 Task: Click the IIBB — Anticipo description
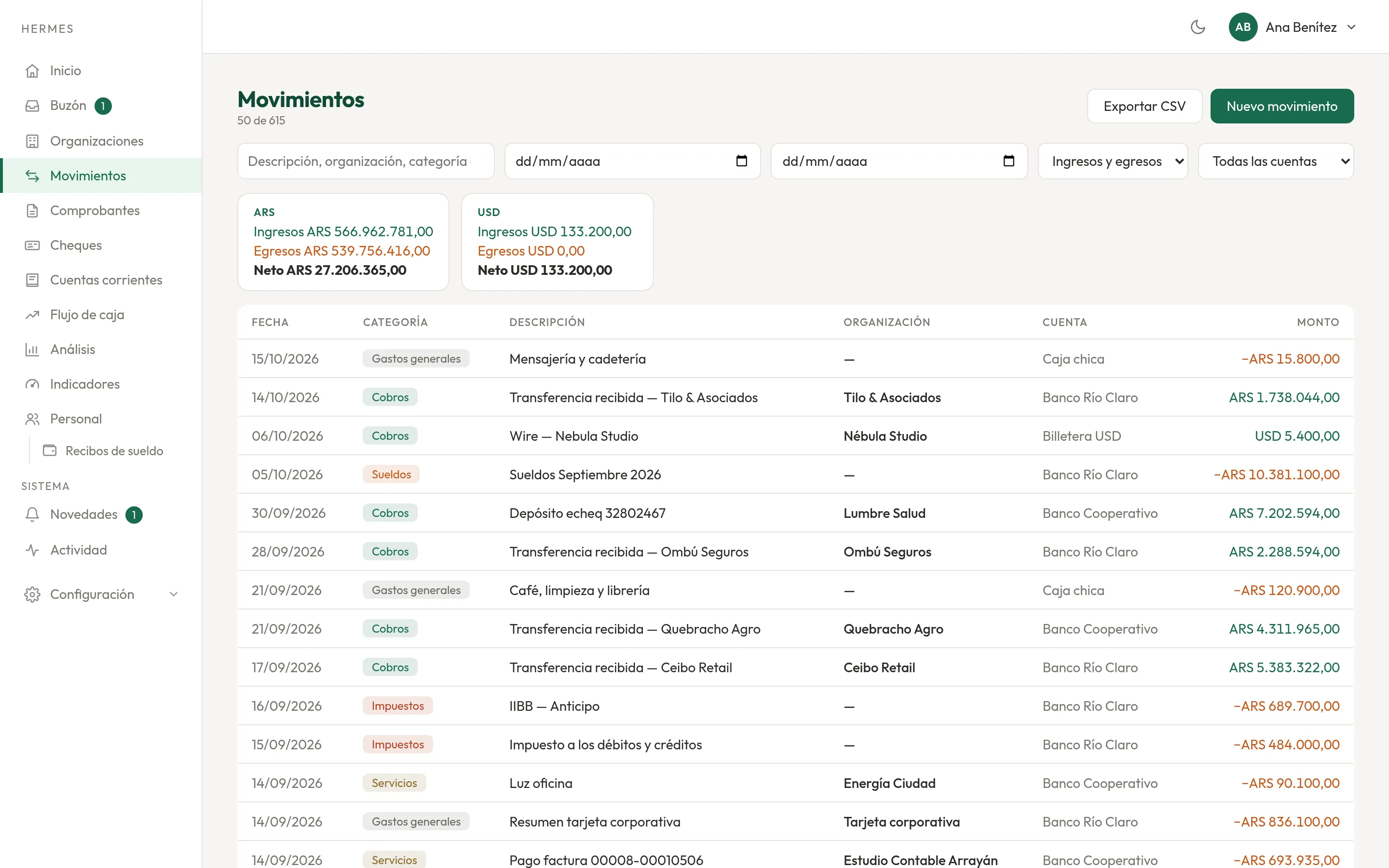(x=554, y=706)
